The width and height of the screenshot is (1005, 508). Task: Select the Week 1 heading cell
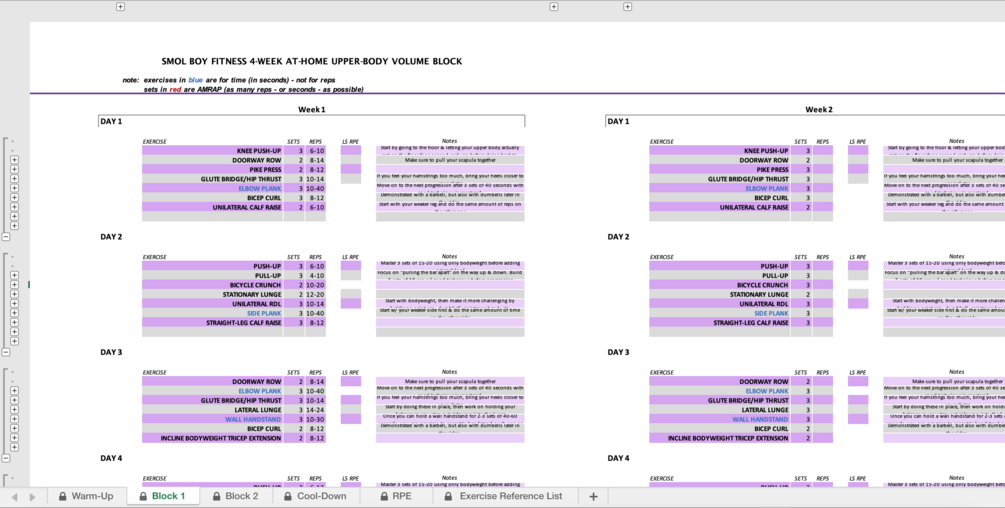[311, 110]
